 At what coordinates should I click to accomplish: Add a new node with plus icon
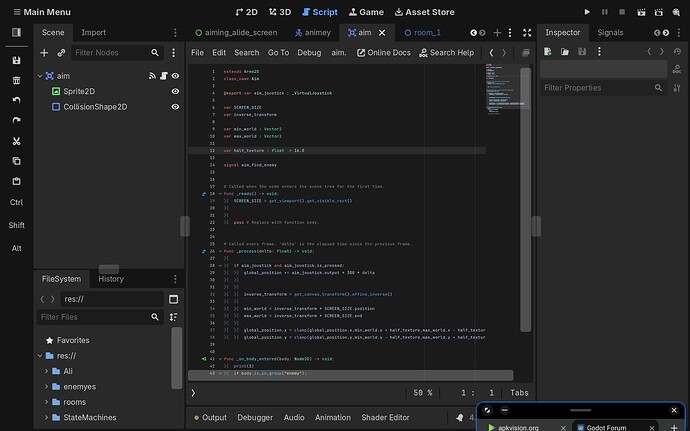pyautogui.click(x=44, y=52)
